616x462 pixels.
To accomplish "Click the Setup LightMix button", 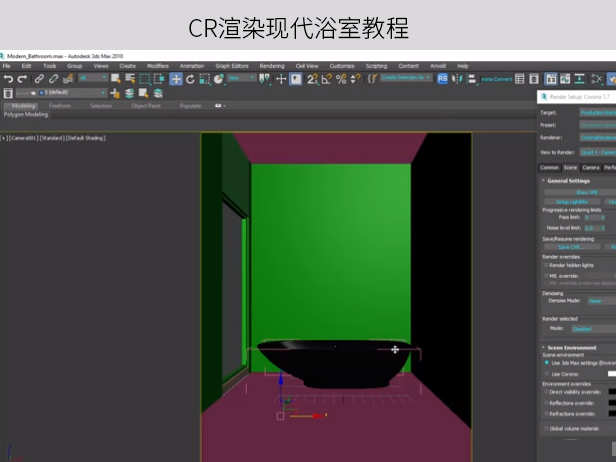I will 573,201.
